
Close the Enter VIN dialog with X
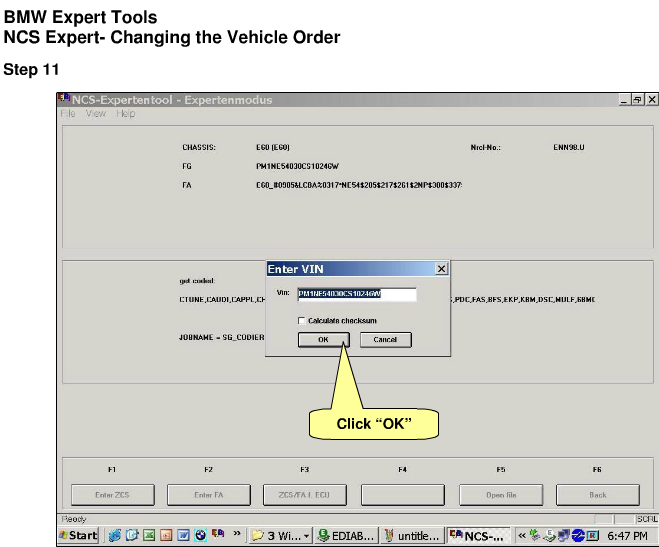441,269
